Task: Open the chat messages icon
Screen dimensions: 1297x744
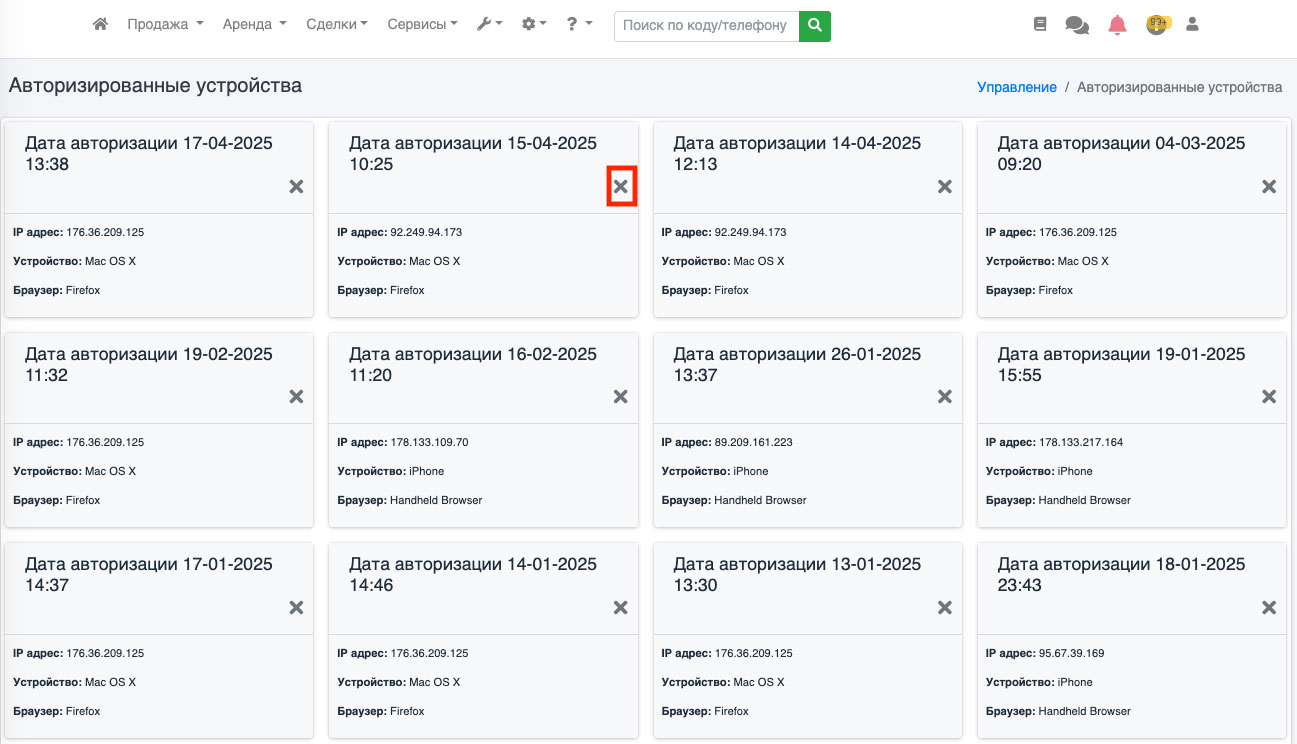Action: coord(1077,25)
